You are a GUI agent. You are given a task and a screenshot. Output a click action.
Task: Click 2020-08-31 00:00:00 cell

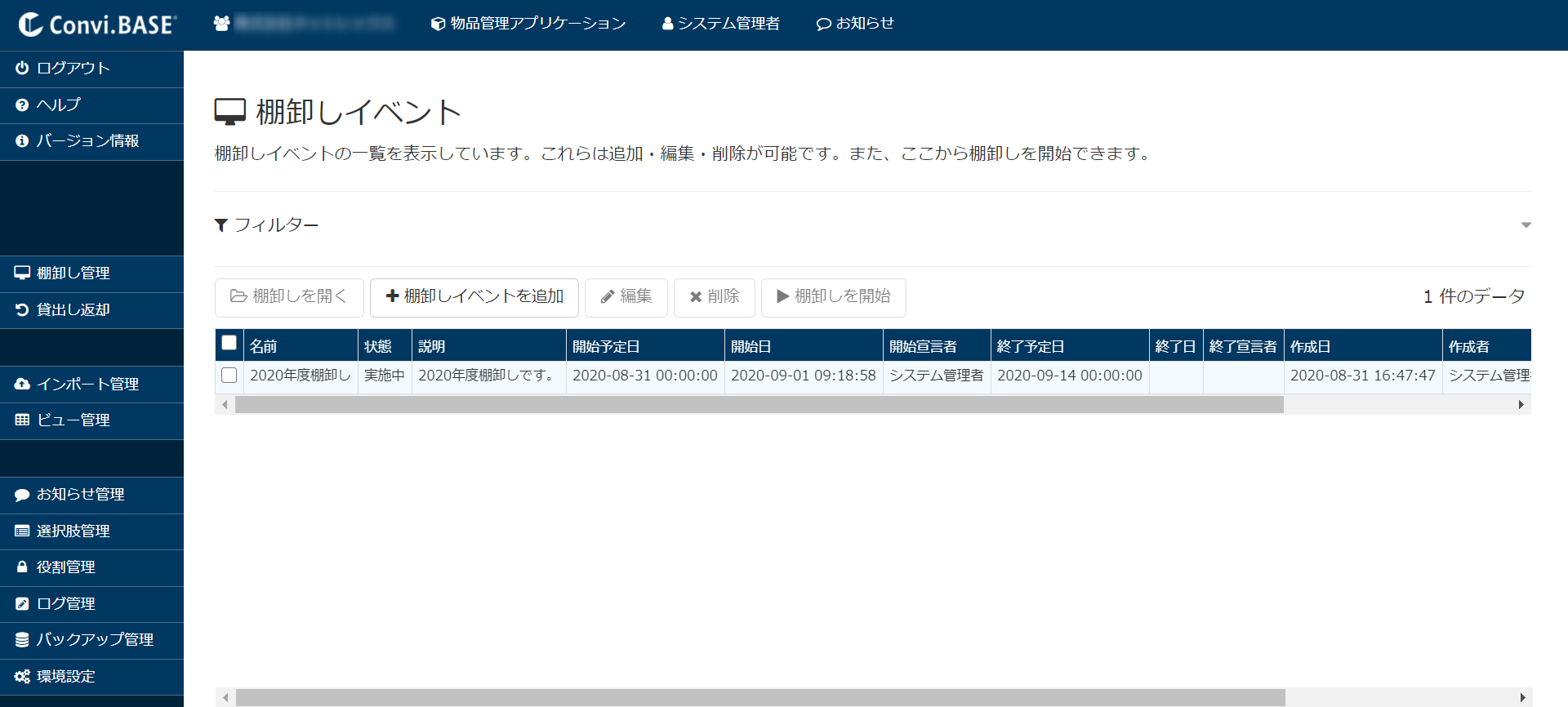[x=645, y=376]
